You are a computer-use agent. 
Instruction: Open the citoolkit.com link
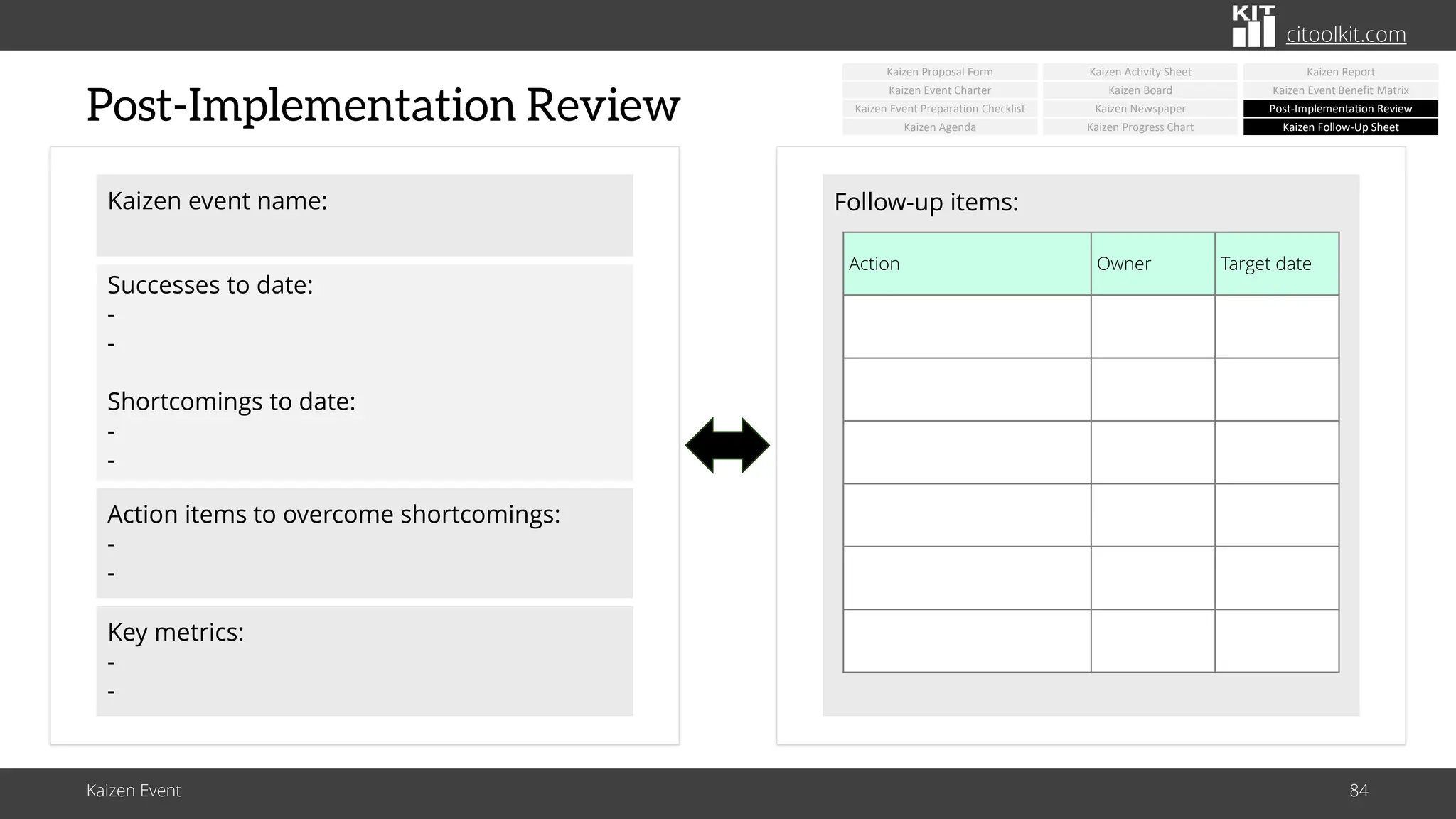[1346, 34]
